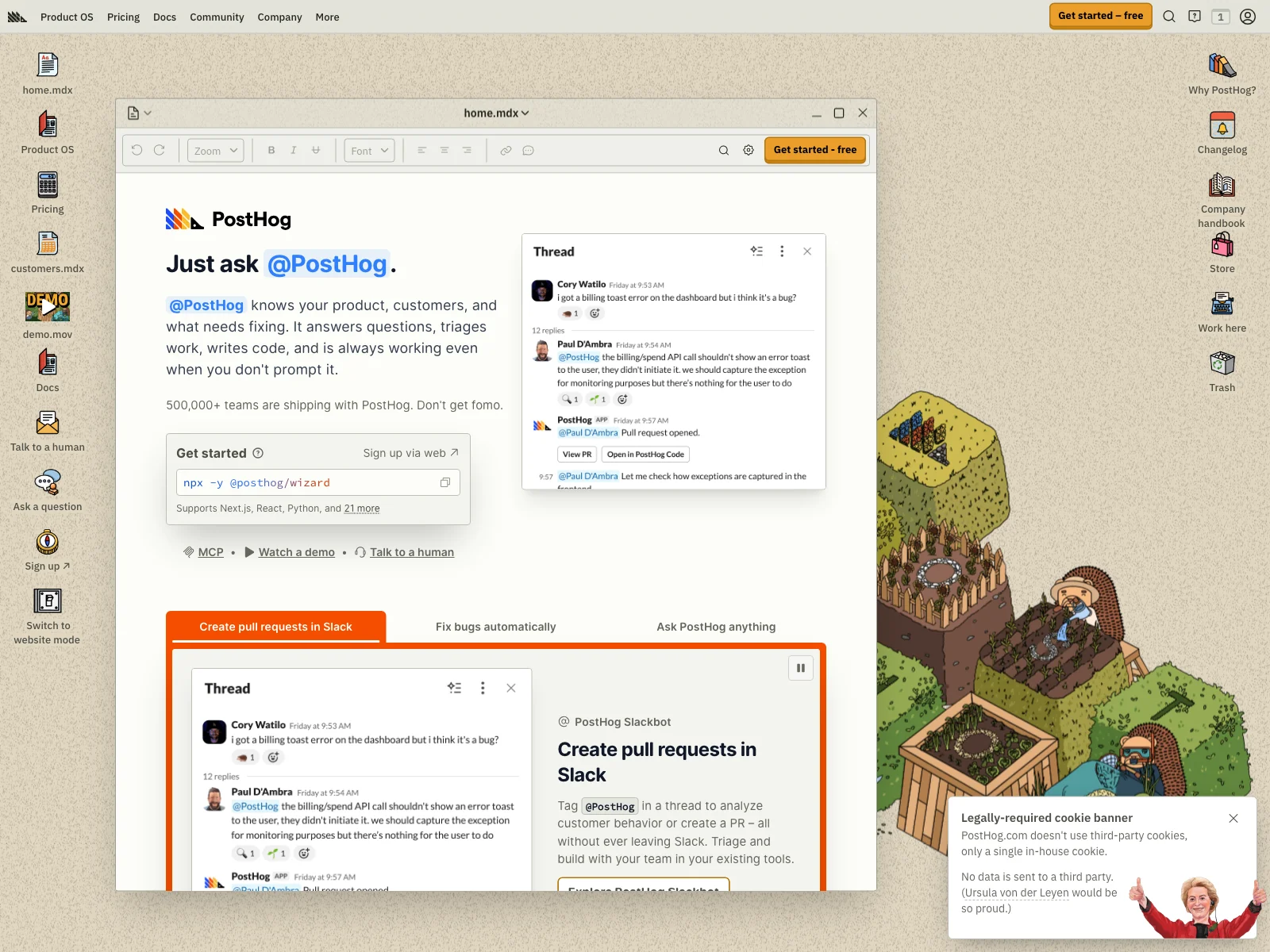
Task: Open the More menu
Action: [x=327, y=17]
